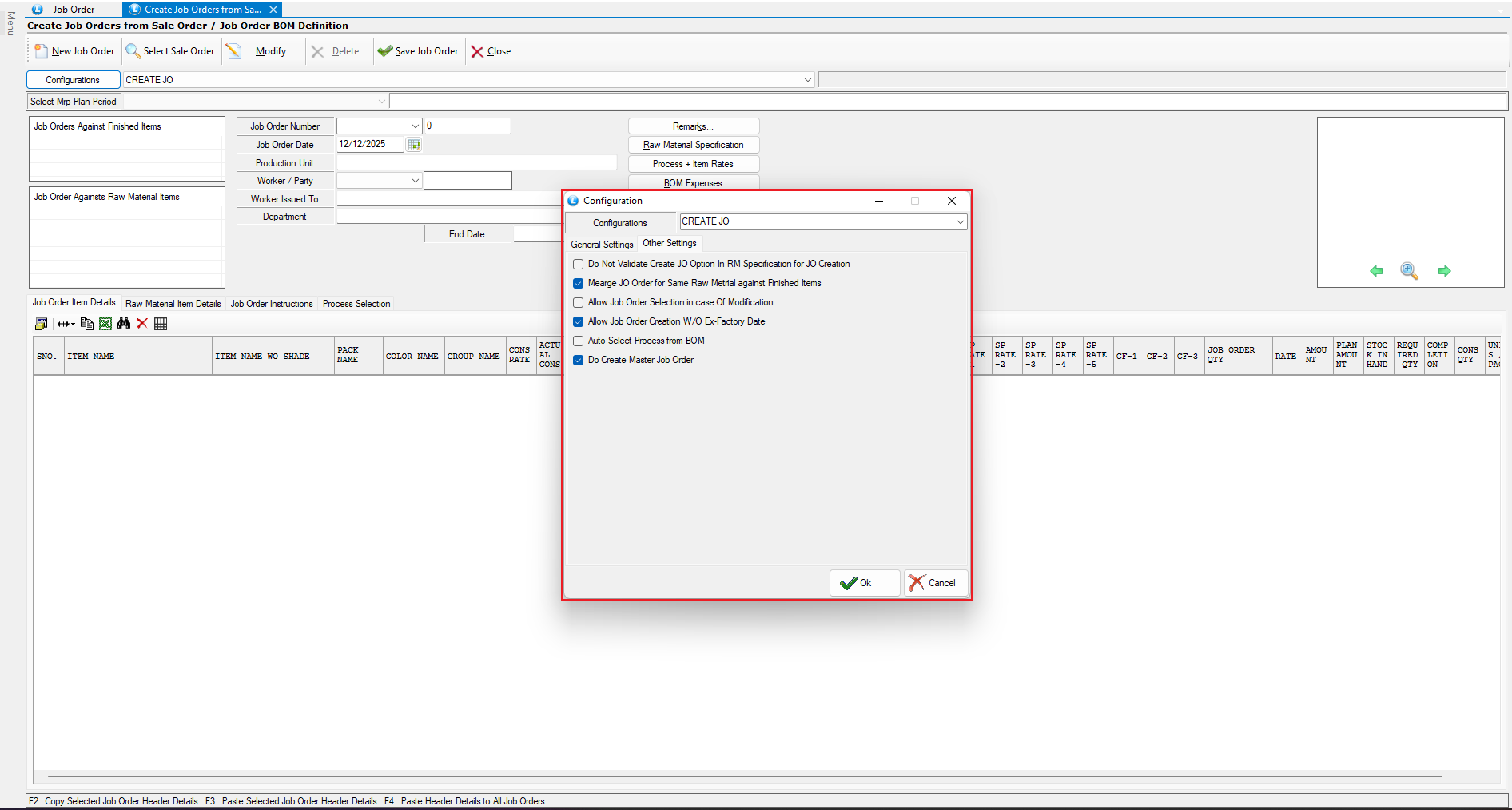Click into the Production Unit input field

coord(476,163)
